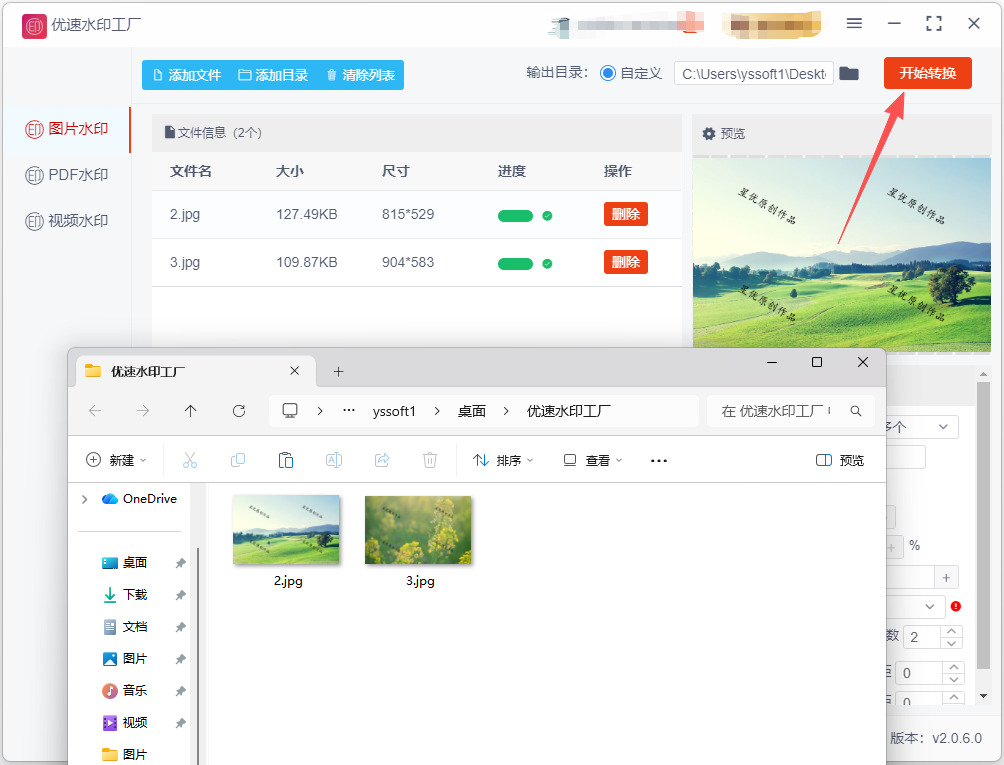Viewport: 1004px width, 765px height.
Task: Click the 2.jpg green progress bar
Action: [x=515, y=216]
